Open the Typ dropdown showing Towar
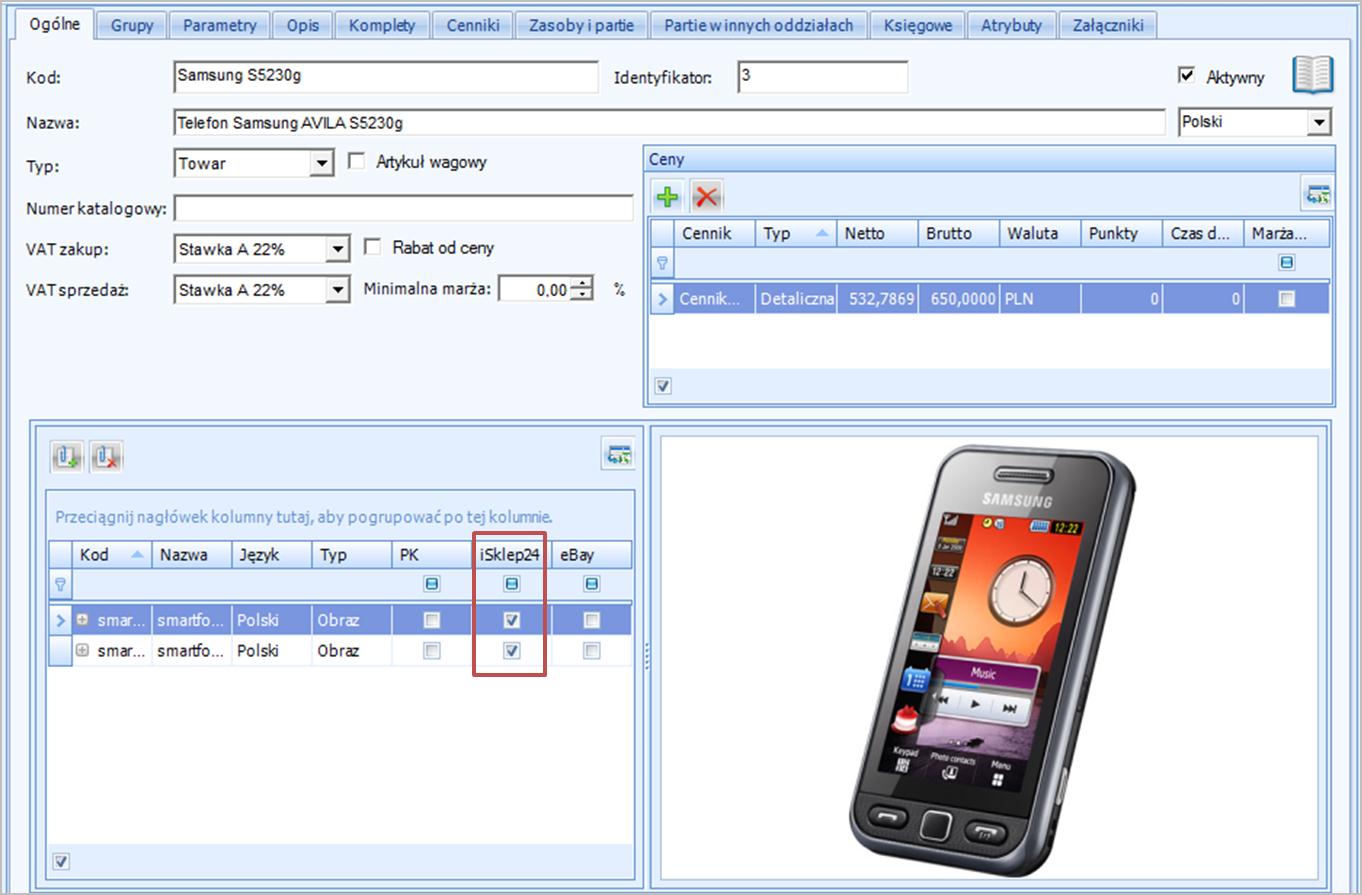Screen dimensions: 1362x895 coord(321,163)
